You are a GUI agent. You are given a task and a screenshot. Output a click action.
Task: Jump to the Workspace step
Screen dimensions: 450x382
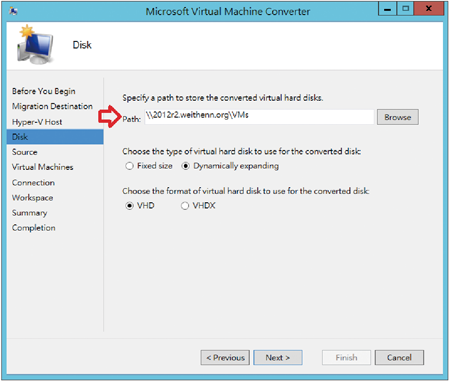(32, 198)
